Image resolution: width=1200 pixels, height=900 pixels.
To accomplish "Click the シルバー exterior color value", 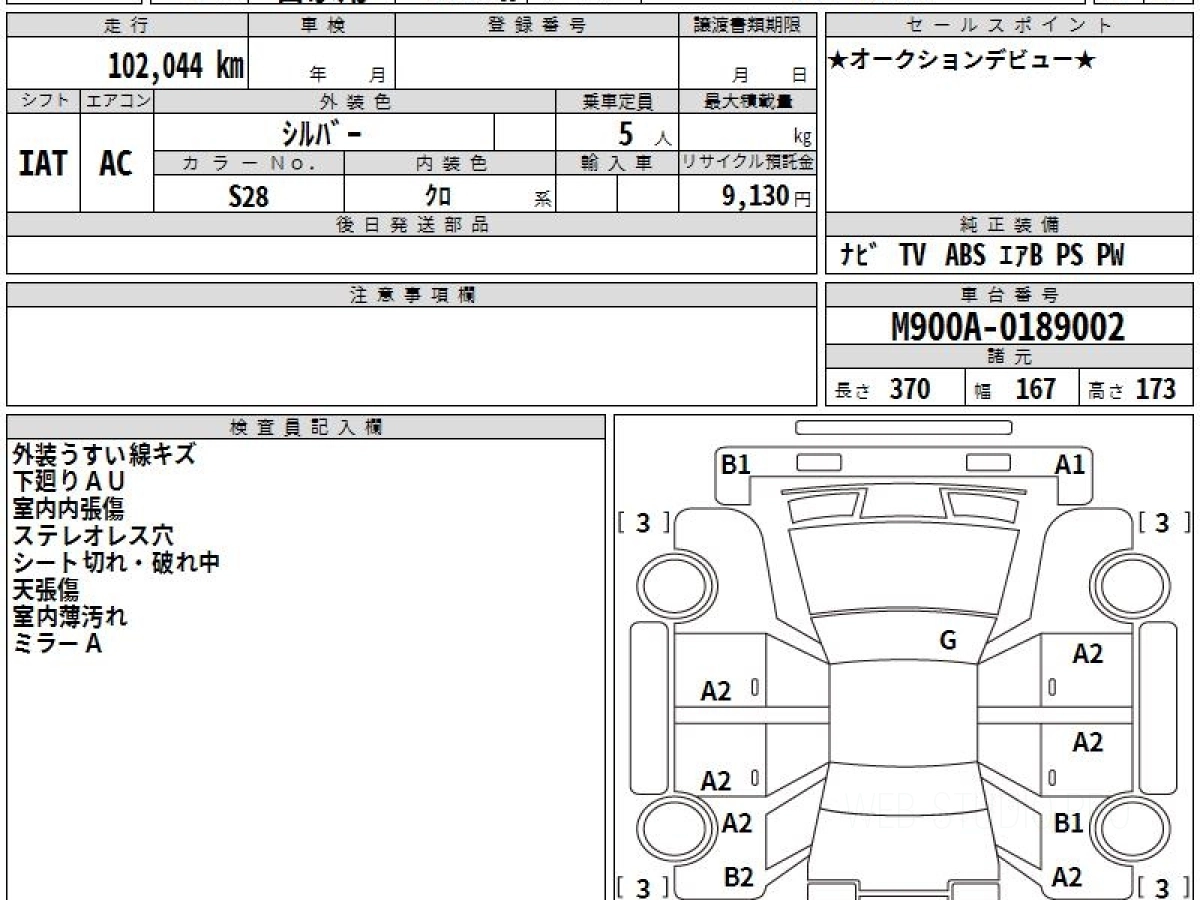I will point(320,133).
